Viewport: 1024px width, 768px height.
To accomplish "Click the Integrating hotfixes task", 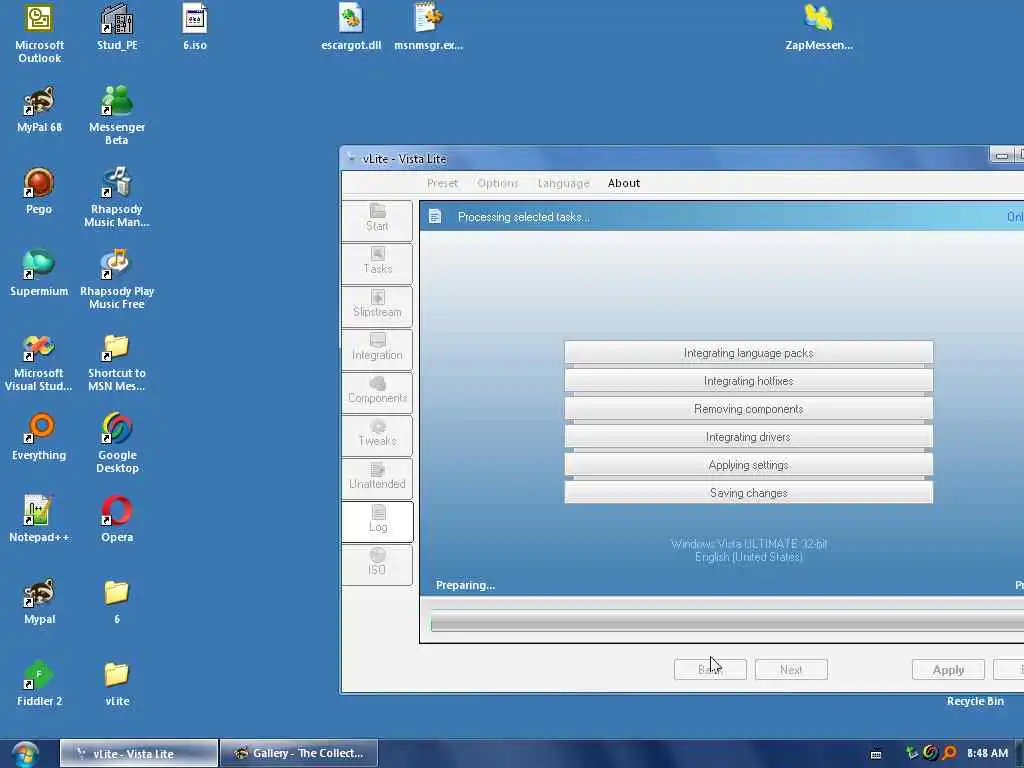I will (x=748, y=381).
